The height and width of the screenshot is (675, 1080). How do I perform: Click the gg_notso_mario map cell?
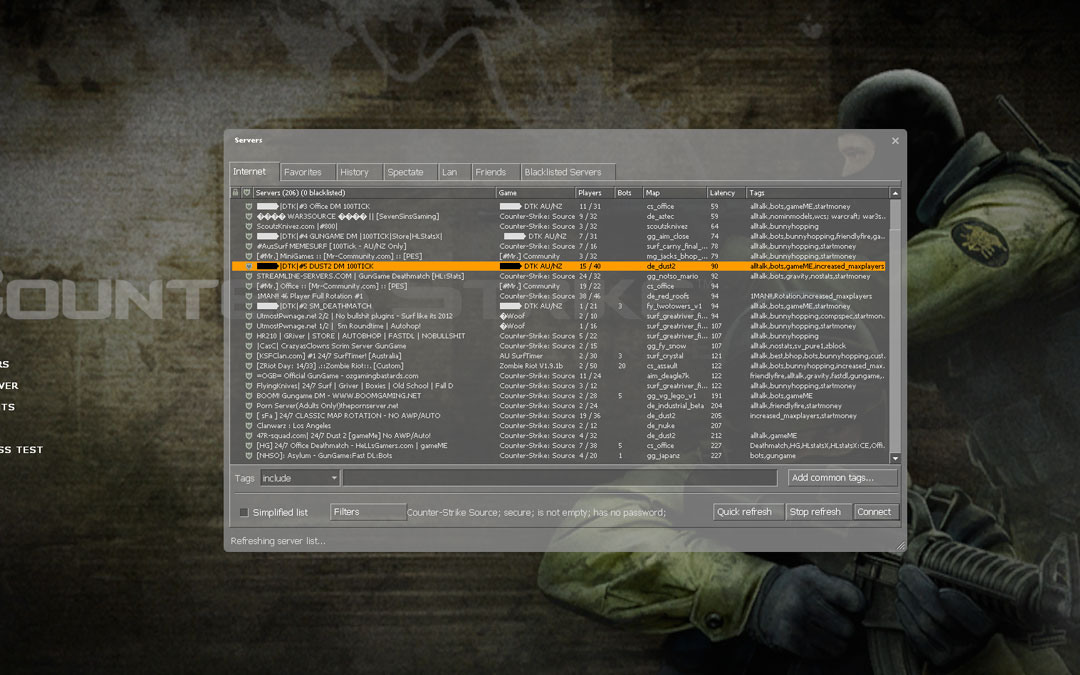tap(672, 276)
